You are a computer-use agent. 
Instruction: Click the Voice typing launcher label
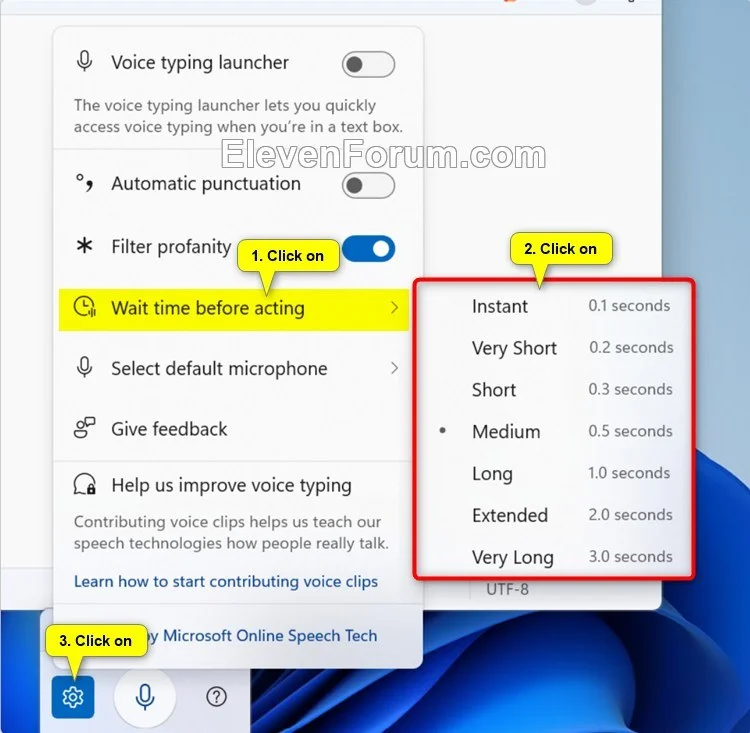(x=200, y=63)
